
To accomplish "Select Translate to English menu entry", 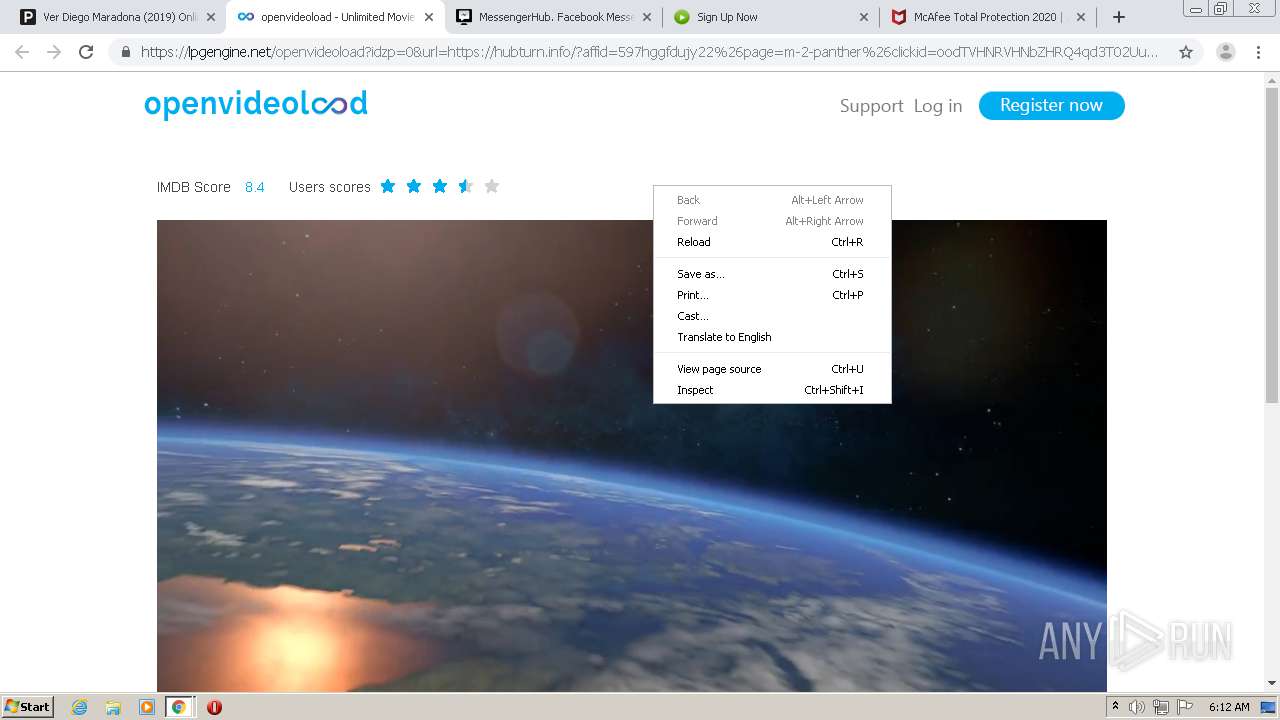I will (772, 337).
